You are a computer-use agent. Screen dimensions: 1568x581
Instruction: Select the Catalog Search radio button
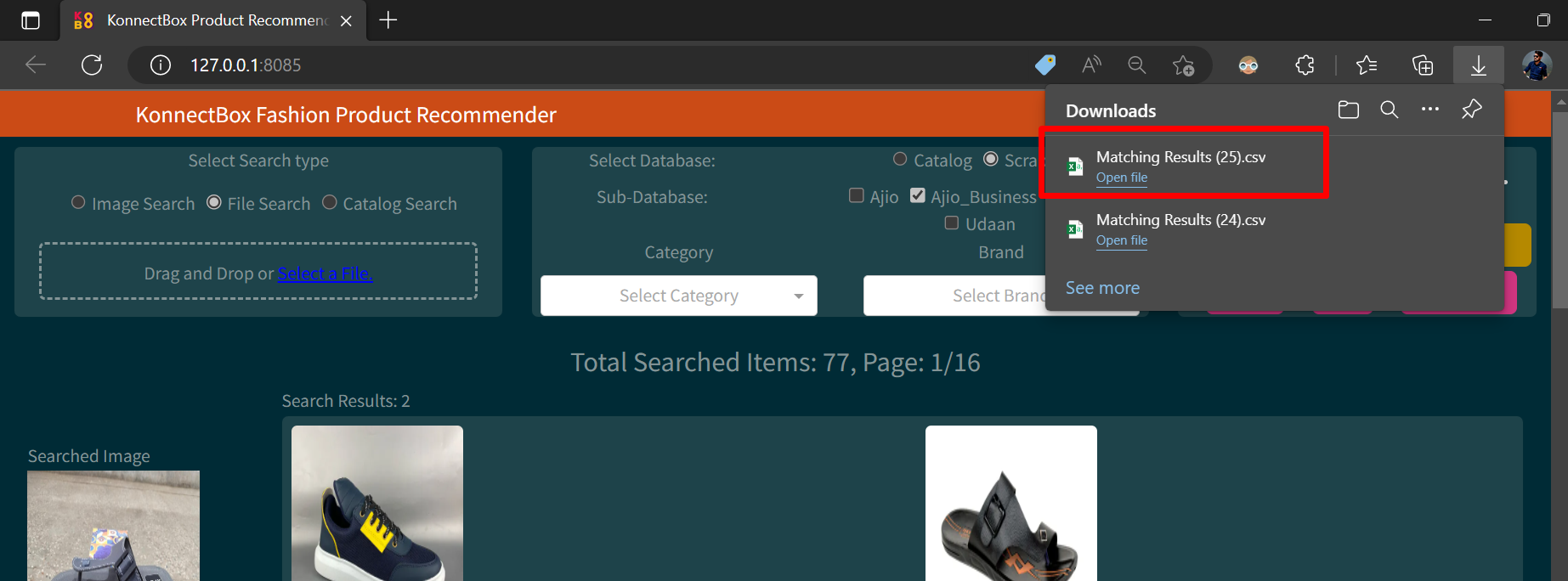330,203
